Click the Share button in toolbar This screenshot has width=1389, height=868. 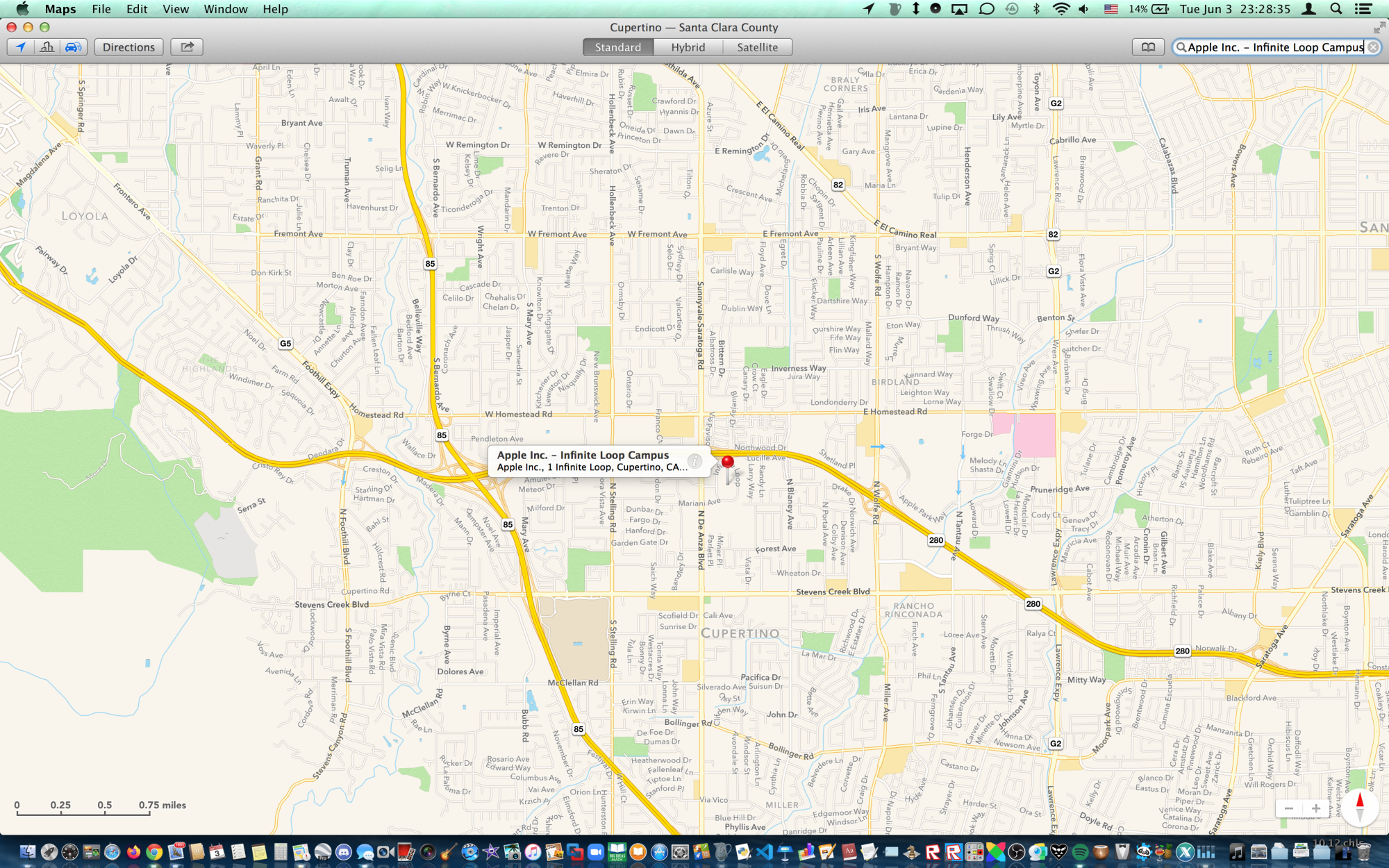[x=187, y=47]
